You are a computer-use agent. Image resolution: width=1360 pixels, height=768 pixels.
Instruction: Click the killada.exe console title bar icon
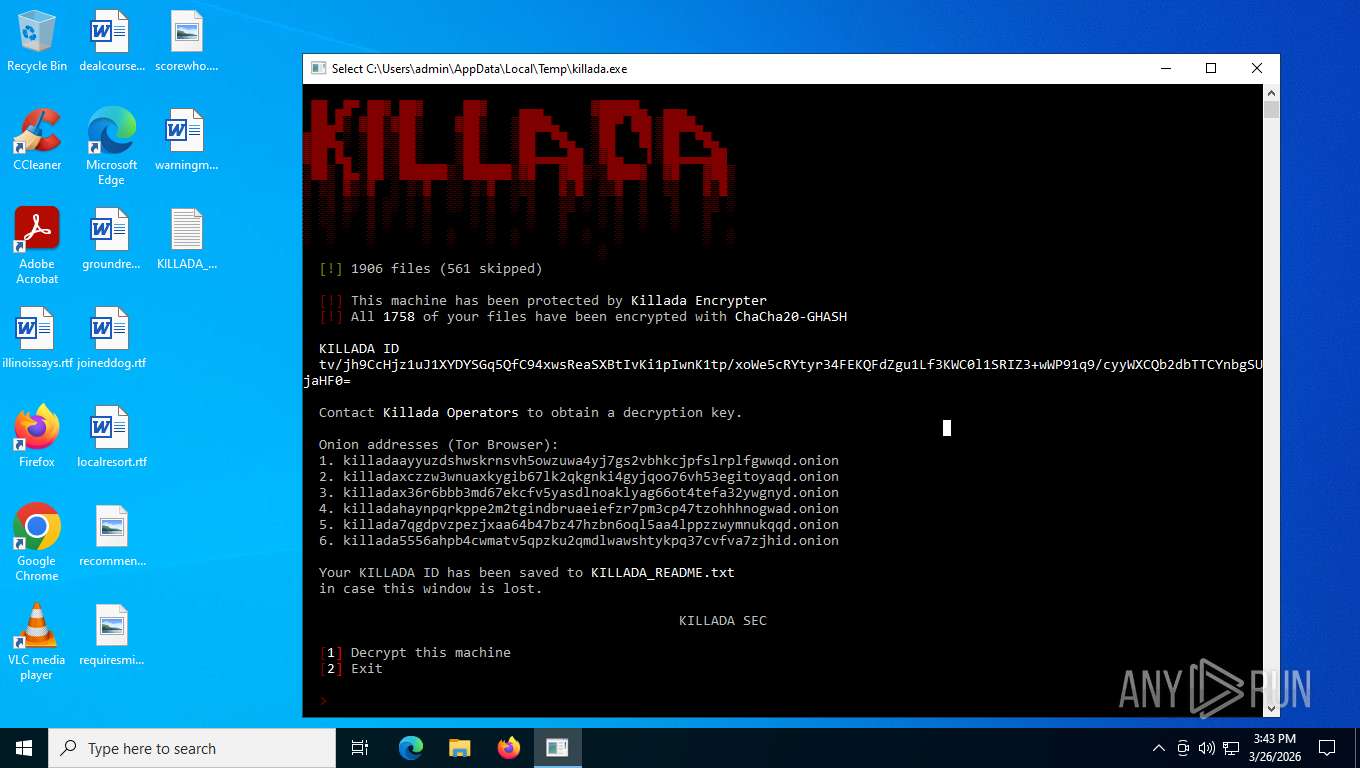pyautogui.click(x=318, y=69)
